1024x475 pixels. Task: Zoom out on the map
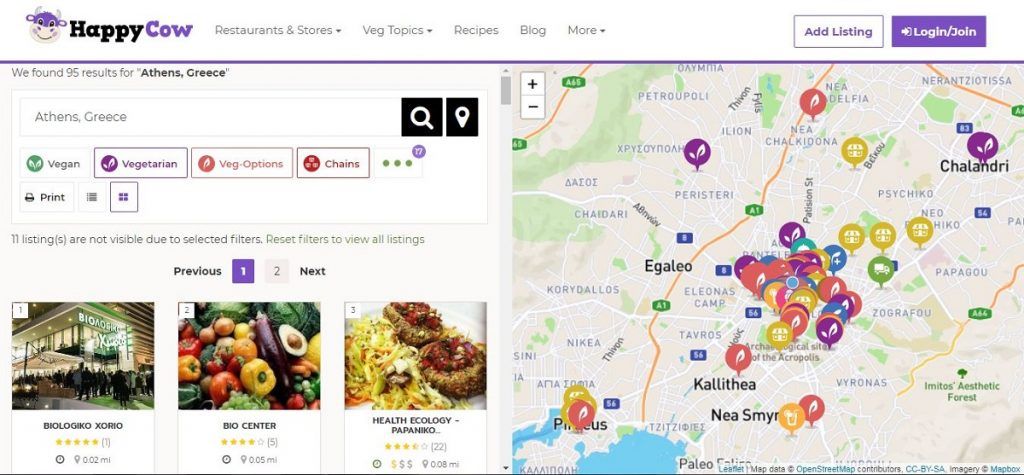pos(533,106)
